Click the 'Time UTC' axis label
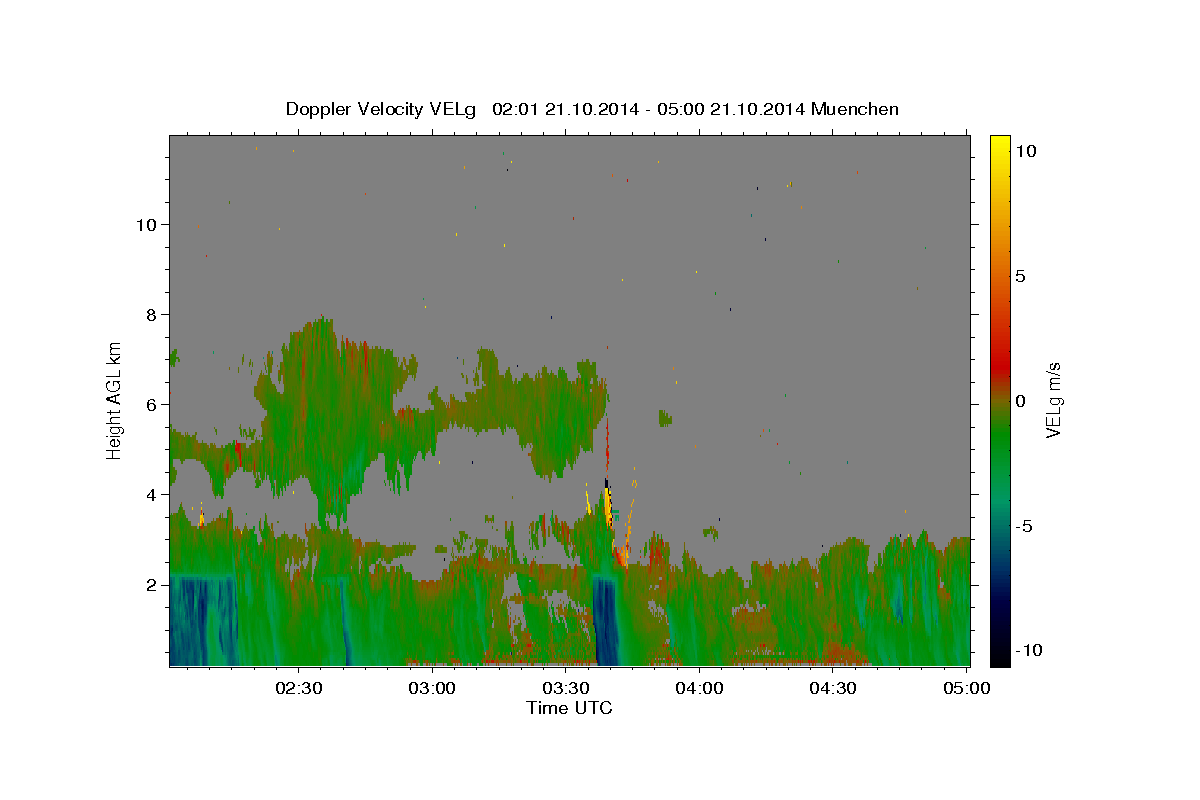 coord(569,708)
